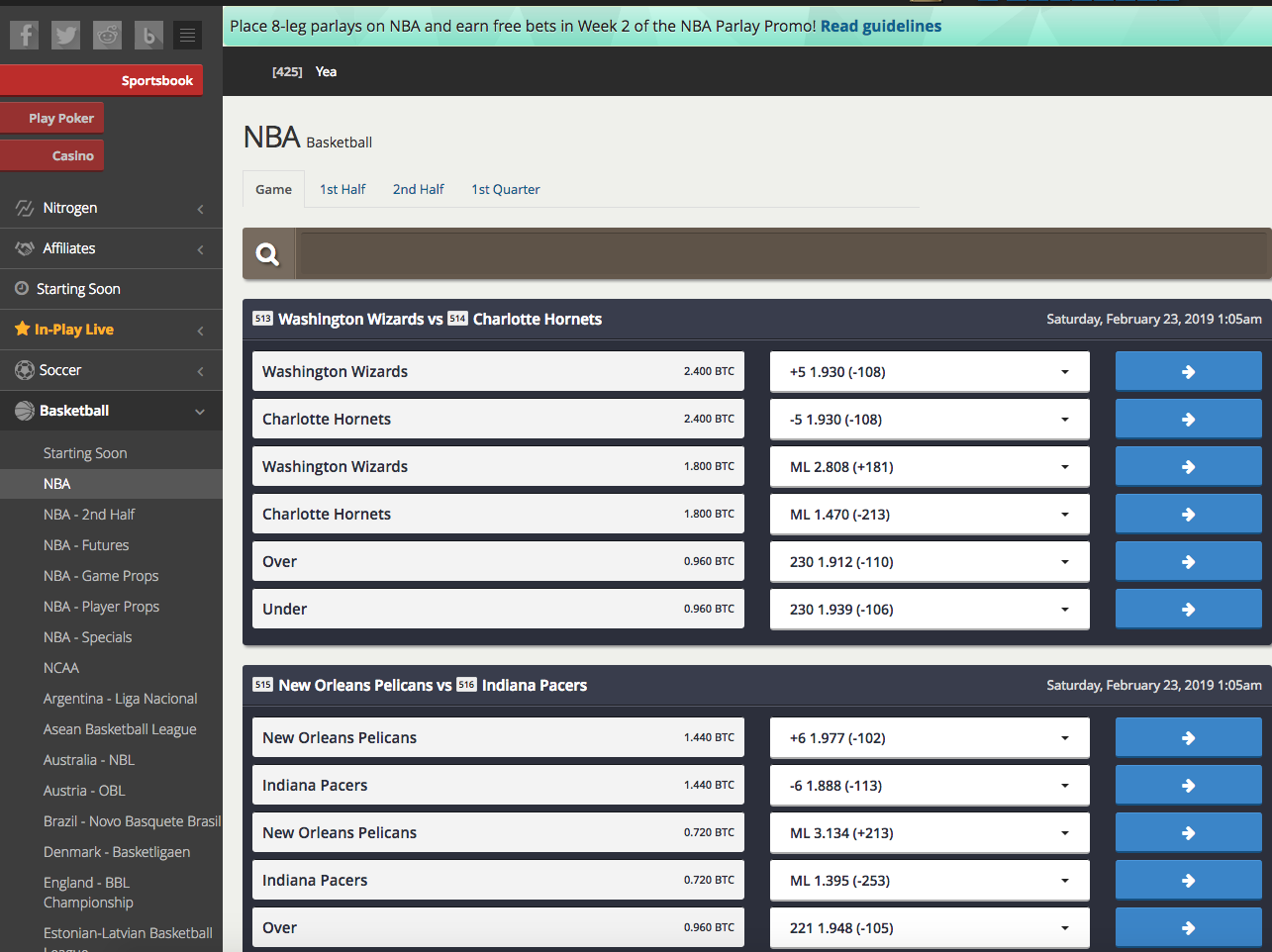Viewport: 1272px width, 952px height.
Task: Open Australia - NBL league link
Action: (x=89, y=760)
